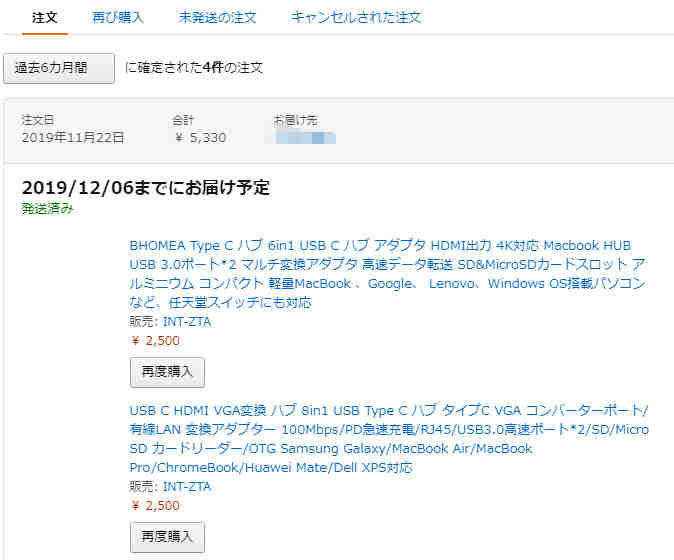The image size is (674, 560).
Task: Click the blurred お届け先 recipient name
Action: pos(301,138)
